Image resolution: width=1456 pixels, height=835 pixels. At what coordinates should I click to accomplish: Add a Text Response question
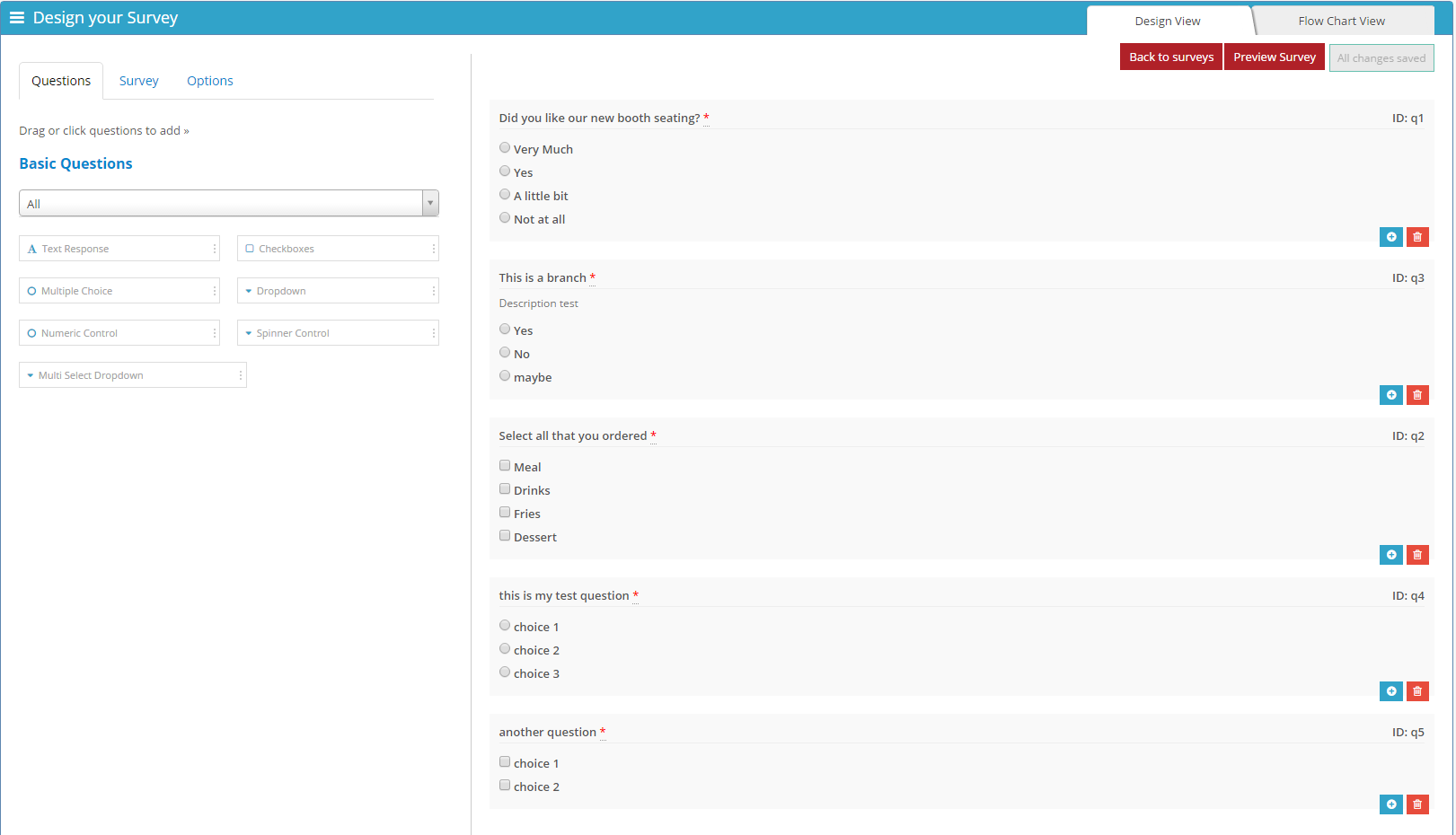tap(119, 249)
